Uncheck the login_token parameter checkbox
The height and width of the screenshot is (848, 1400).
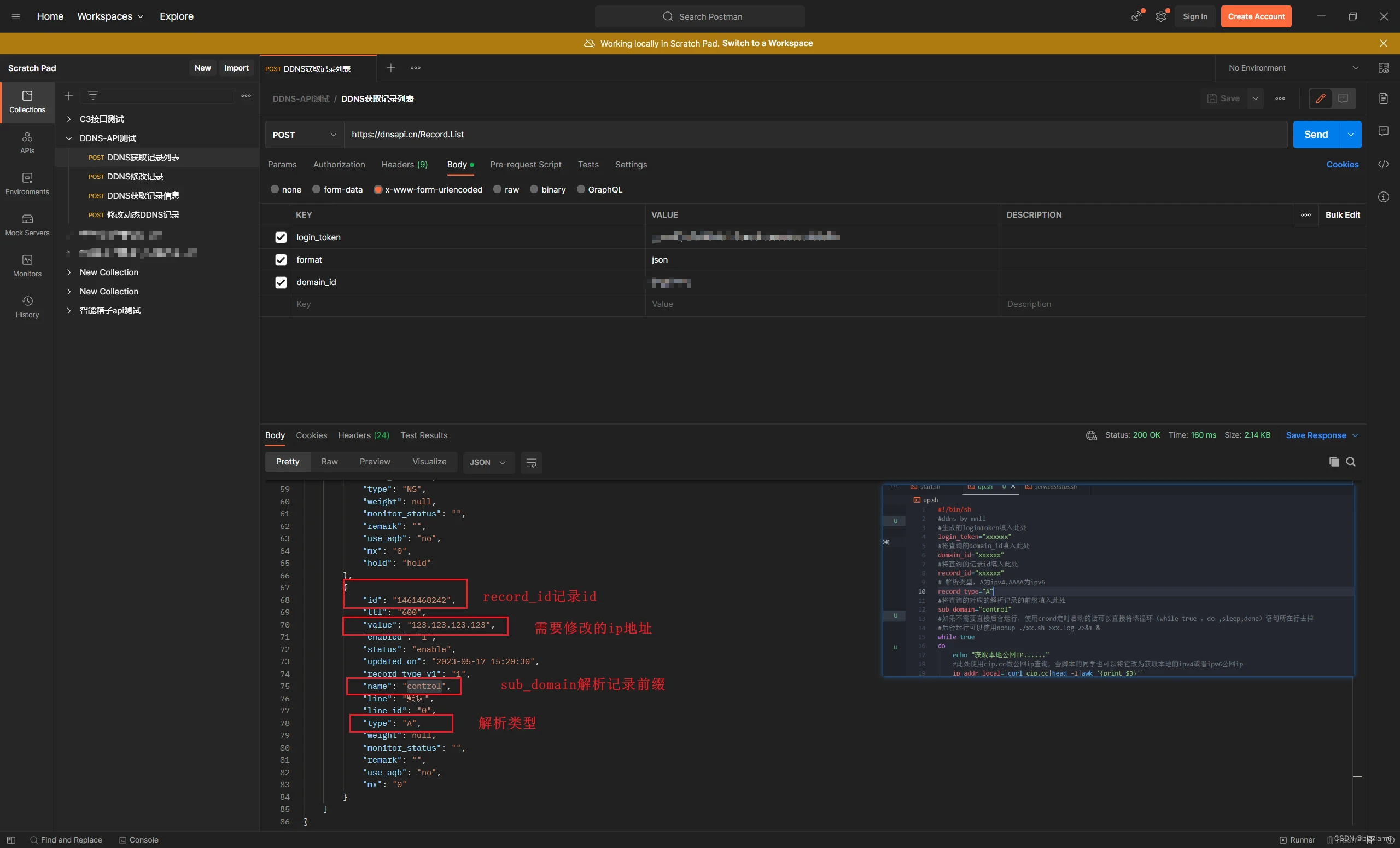[281, 237]
